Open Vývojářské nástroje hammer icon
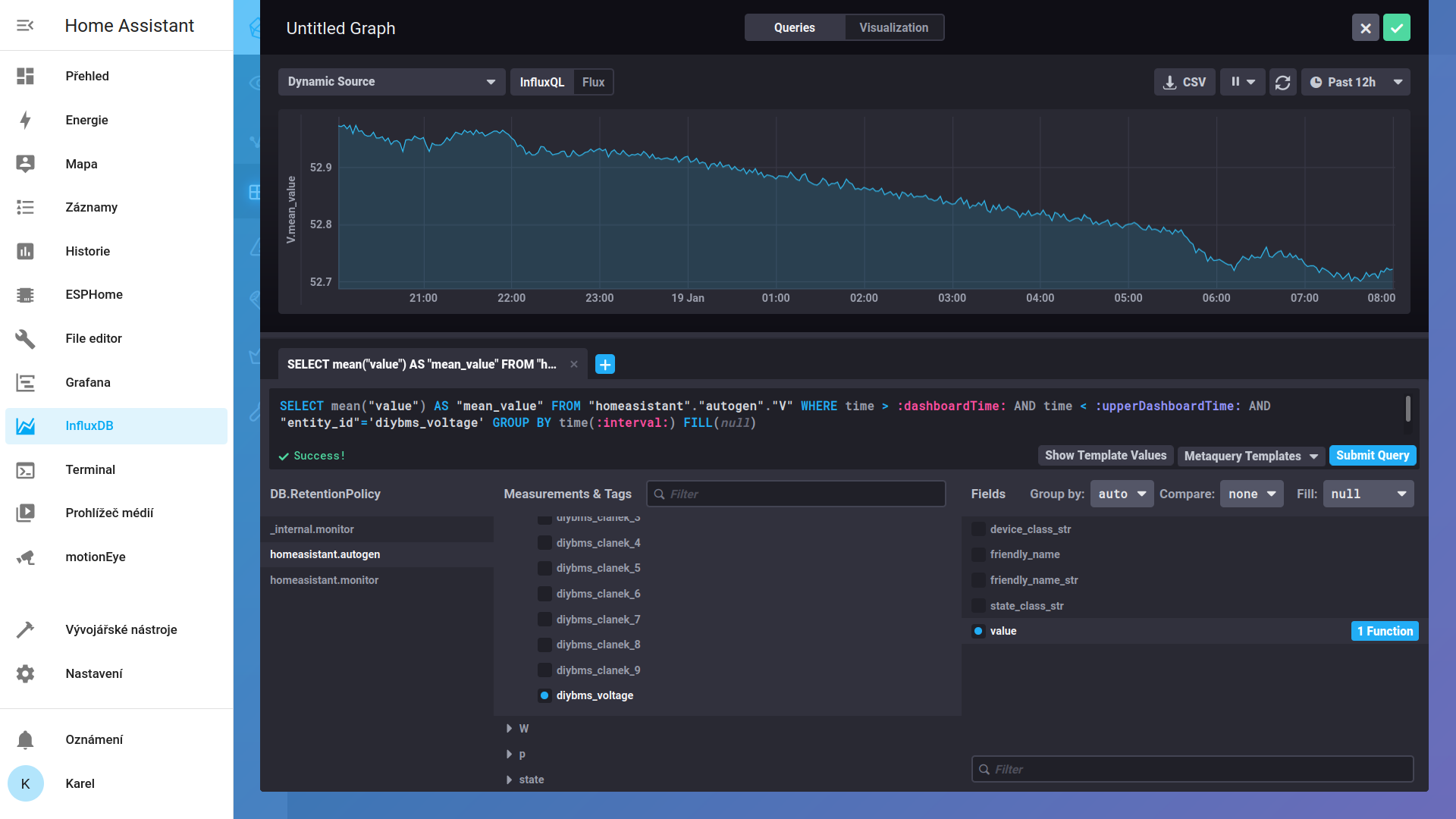Viewport: 1456px width, 819px height. coord(25,629)
